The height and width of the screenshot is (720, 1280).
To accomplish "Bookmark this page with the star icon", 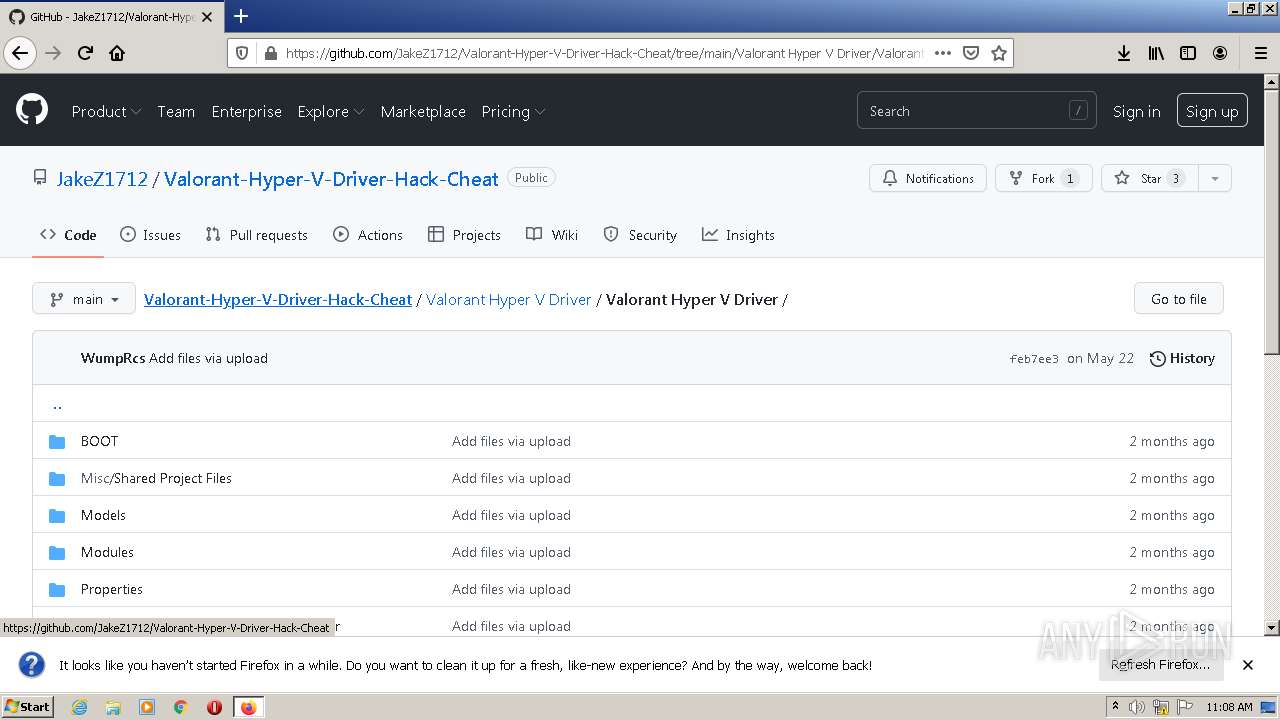I will tap(998, 53).
